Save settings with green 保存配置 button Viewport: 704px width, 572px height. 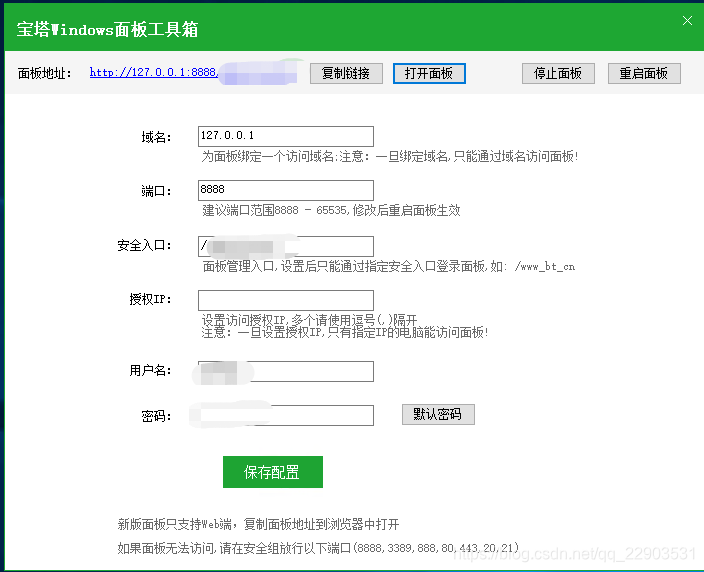point(273,472)
